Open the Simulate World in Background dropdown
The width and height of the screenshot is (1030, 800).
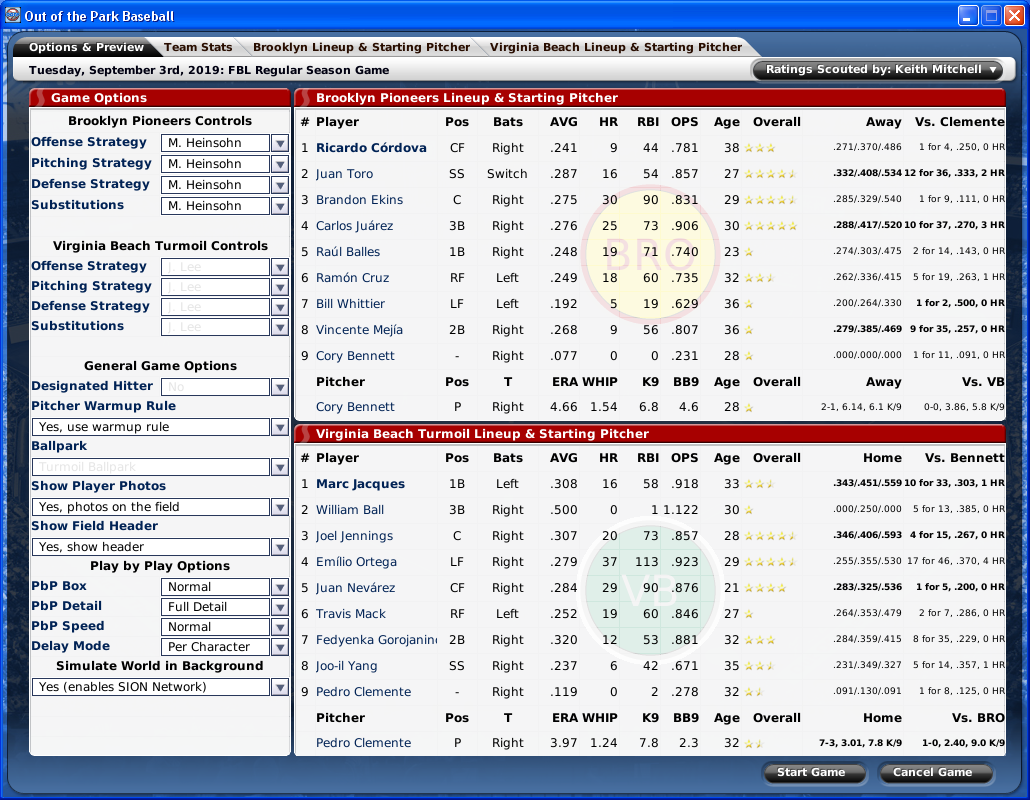tap(280, 687)
